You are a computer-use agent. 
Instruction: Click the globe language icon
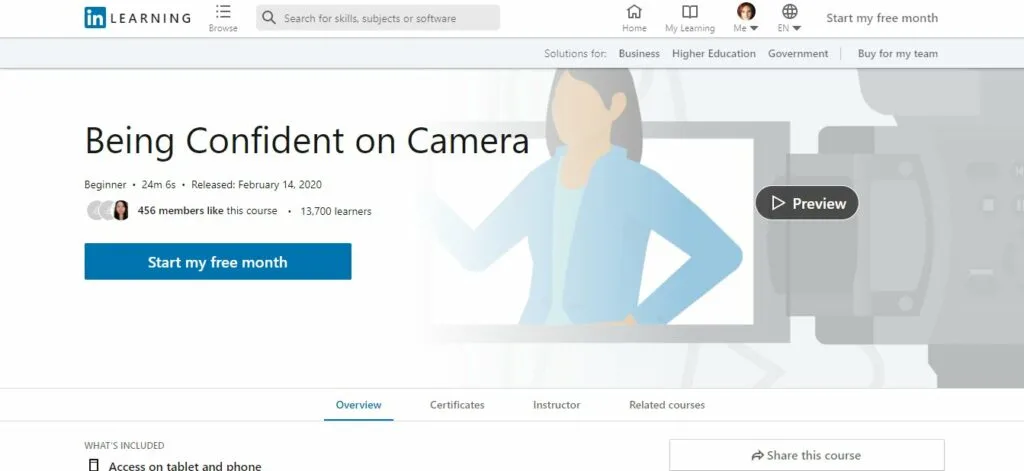[x=790, y=11]
